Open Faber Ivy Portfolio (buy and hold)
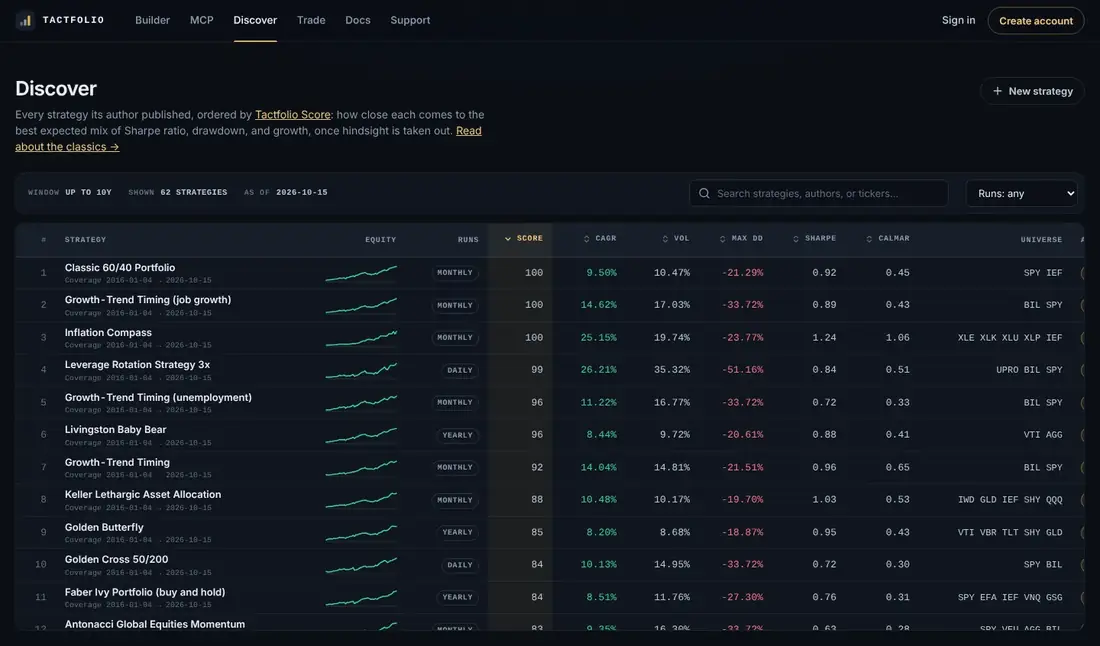Viewport: 1100px width, 646px height. click(x=145, y=592)
